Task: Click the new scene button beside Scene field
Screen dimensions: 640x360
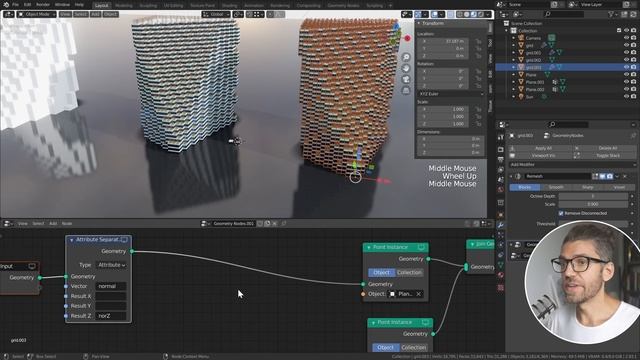Action: click(554, 4)
